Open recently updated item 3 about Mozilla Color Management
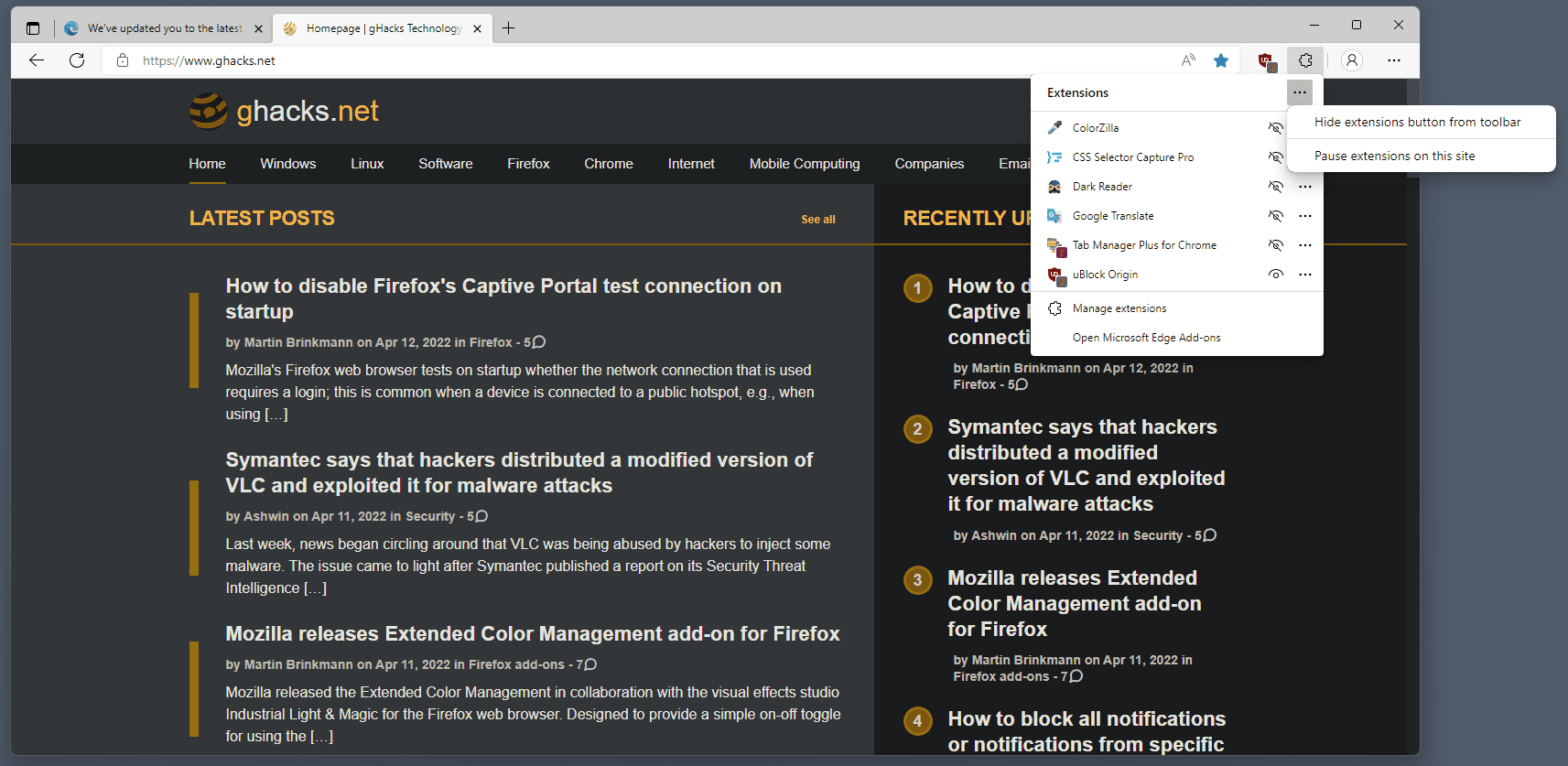 click(x=1075, y=603)
